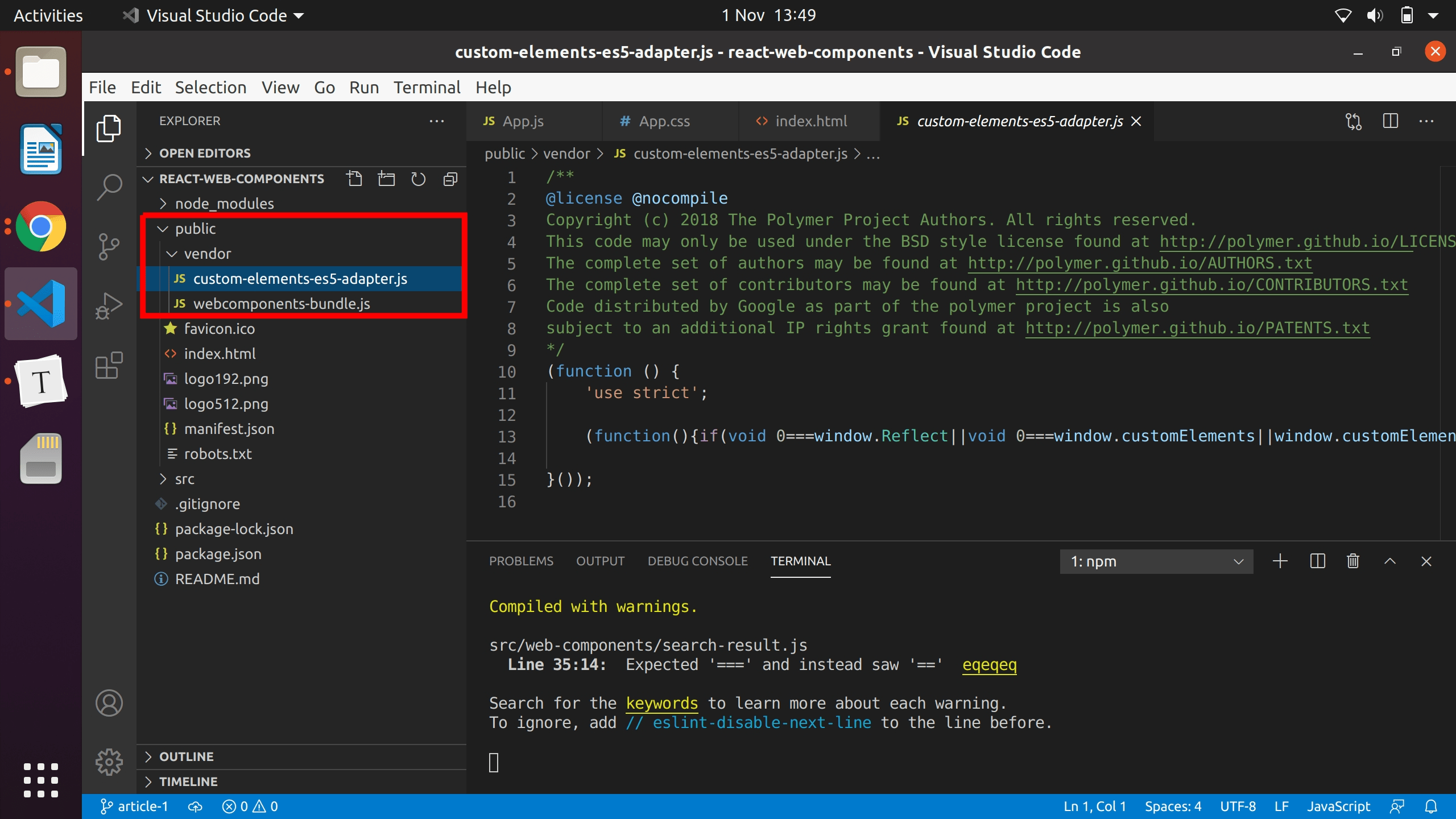Viewport: 1456px width, 819px height.
Task: Open a new terminal with the plus icon
Action: 1280,561
